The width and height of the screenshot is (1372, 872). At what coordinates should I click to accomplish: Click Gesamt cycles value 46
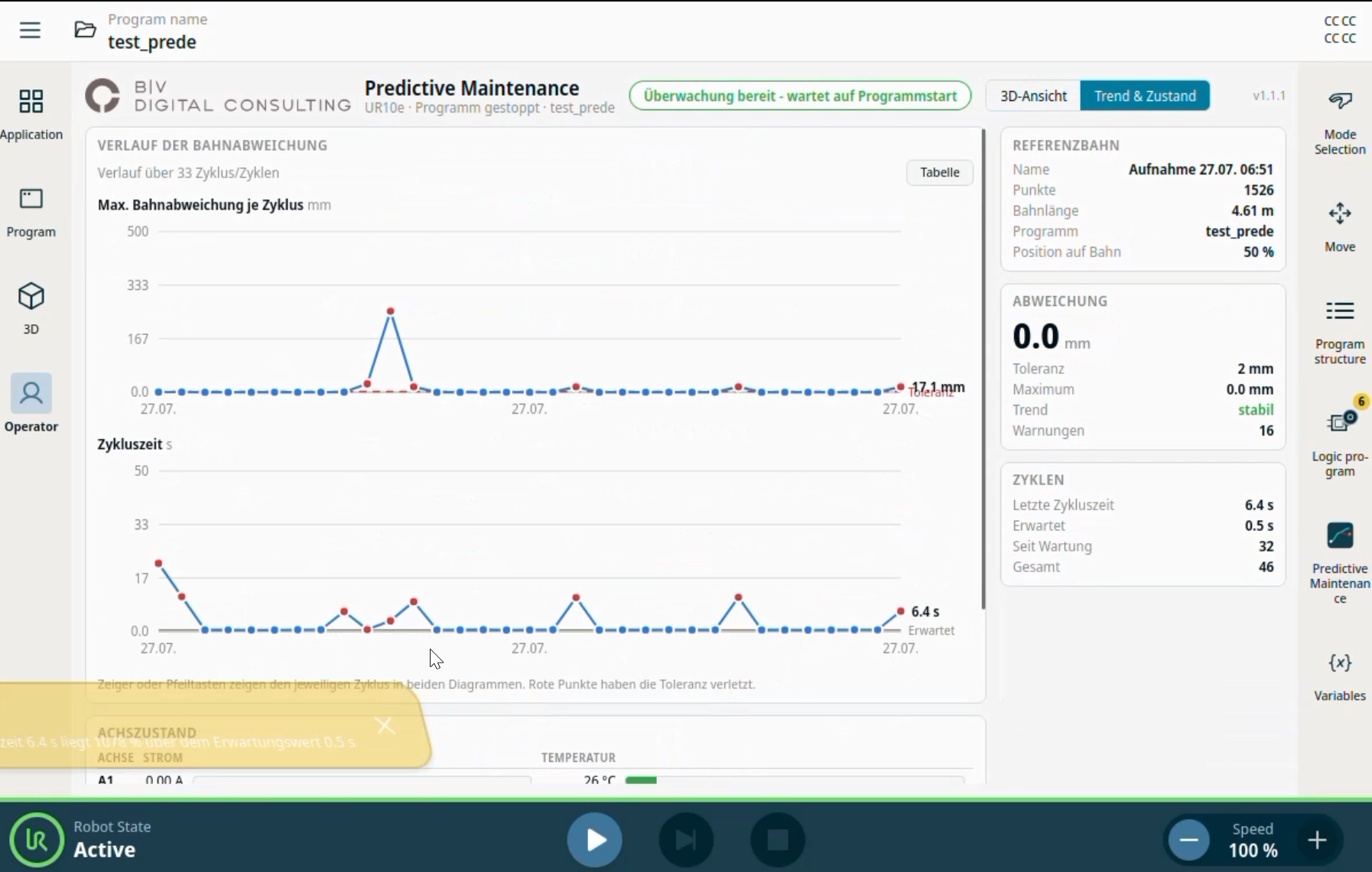[x=1266, y=567]
